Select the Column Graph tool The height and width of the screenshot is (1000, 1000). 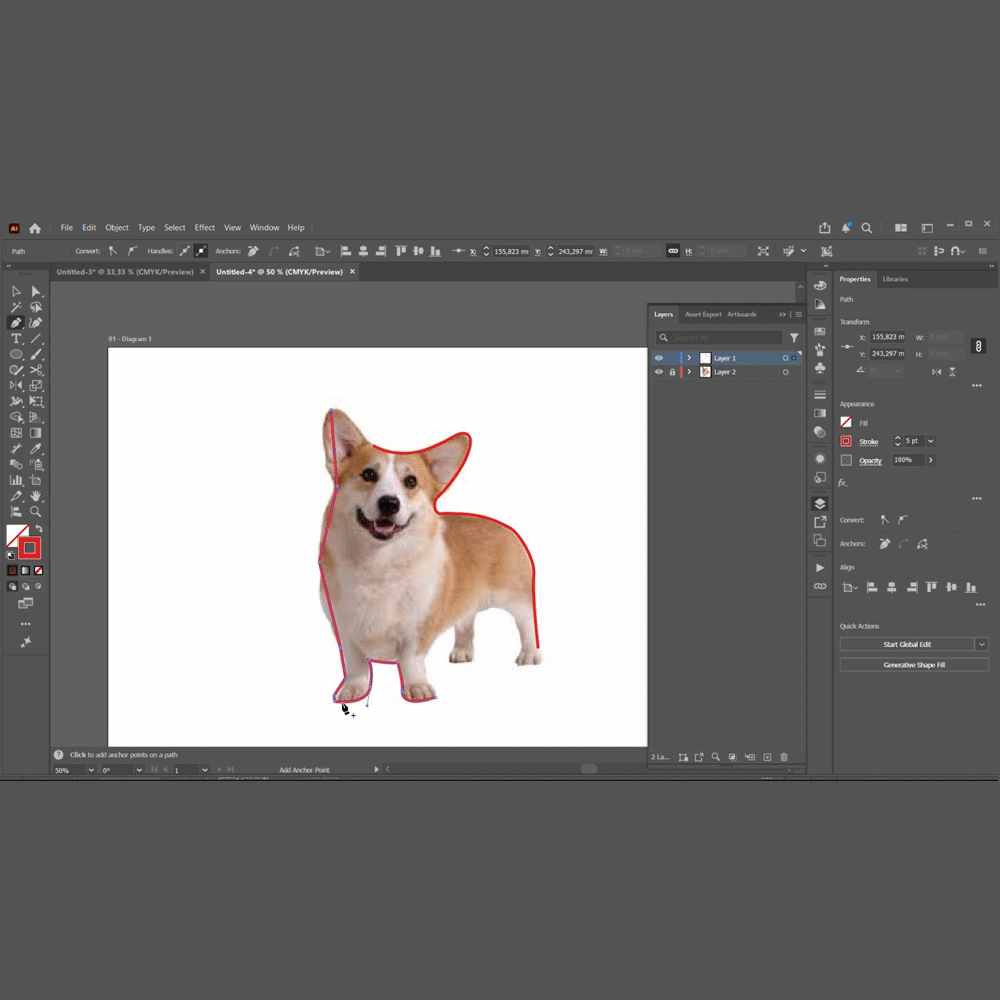point(16,480)
